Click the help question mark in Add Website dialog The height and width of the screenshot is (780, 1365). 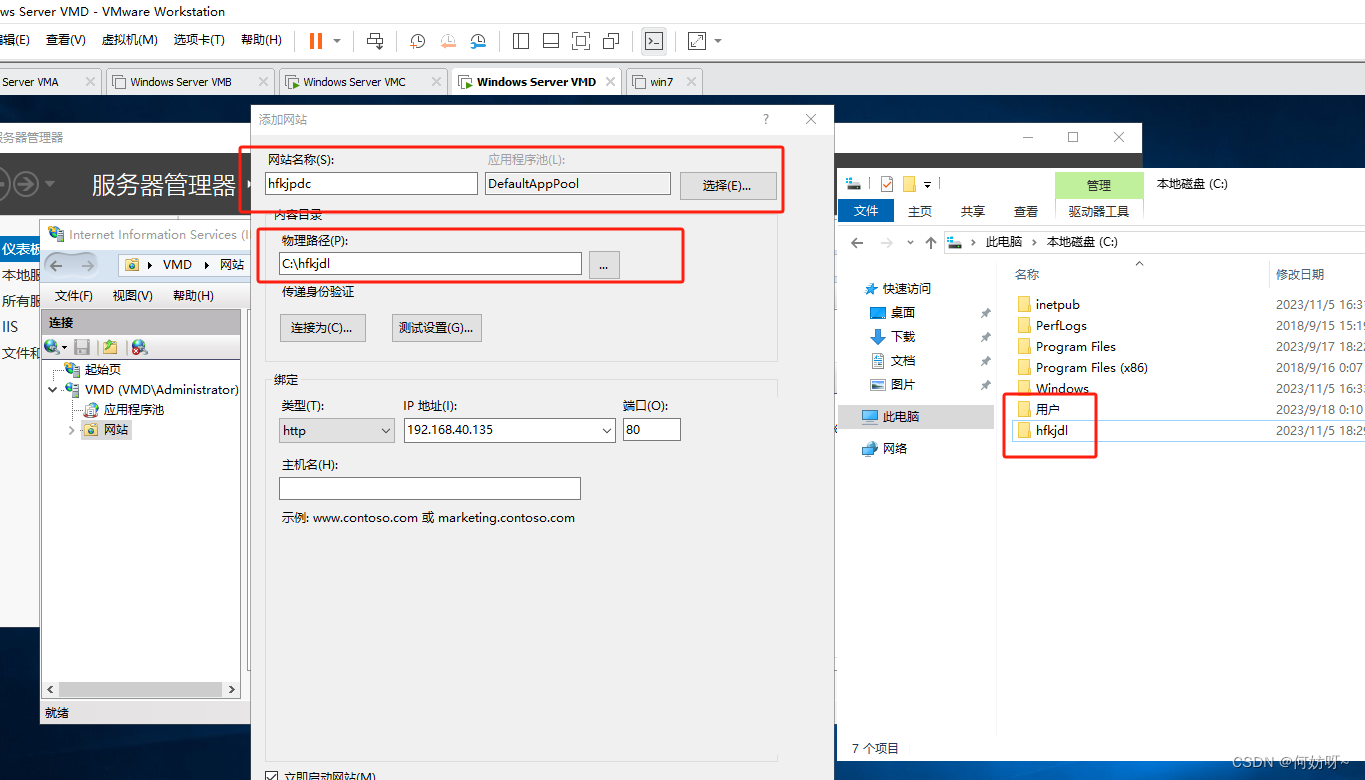(x=766, y=119)
